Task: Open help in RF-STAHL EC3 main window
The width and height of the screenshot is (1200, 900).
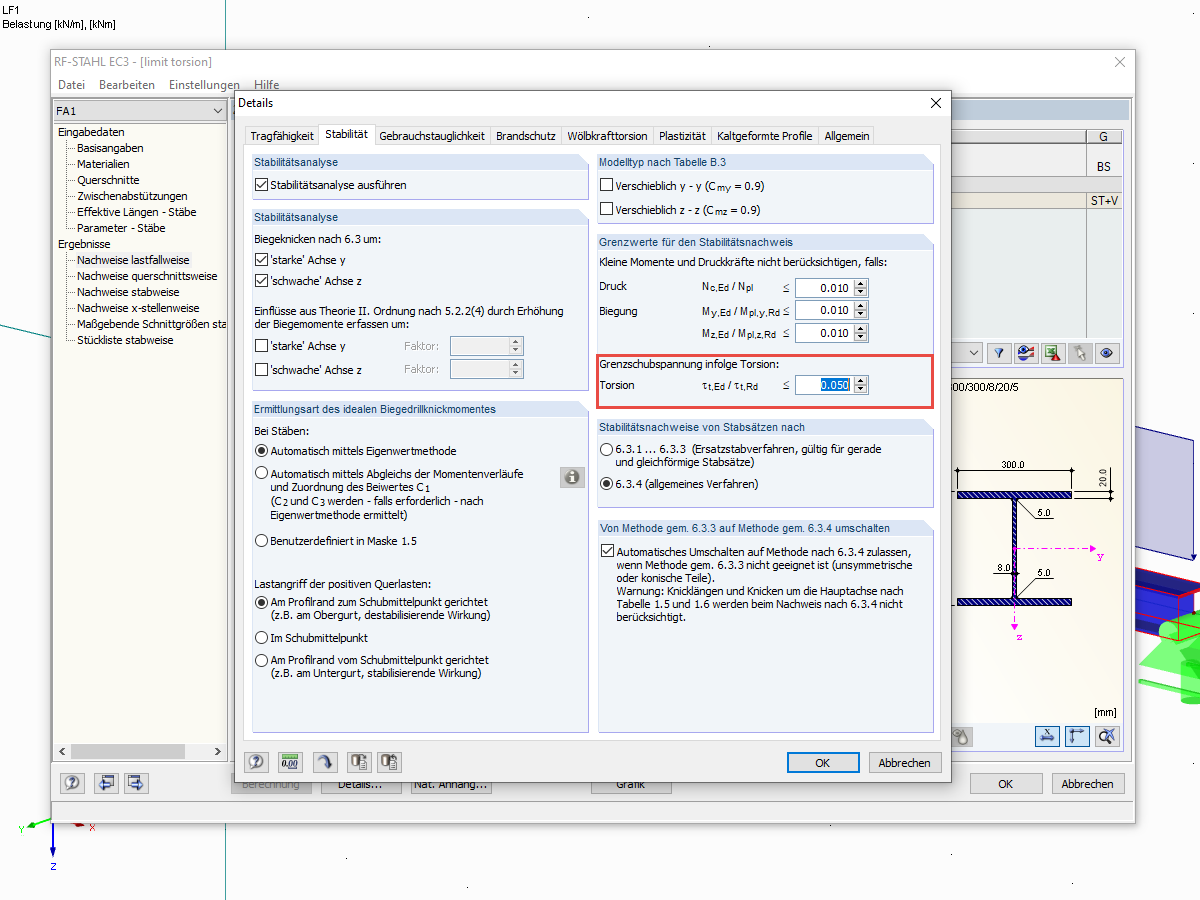Action: 72,783
